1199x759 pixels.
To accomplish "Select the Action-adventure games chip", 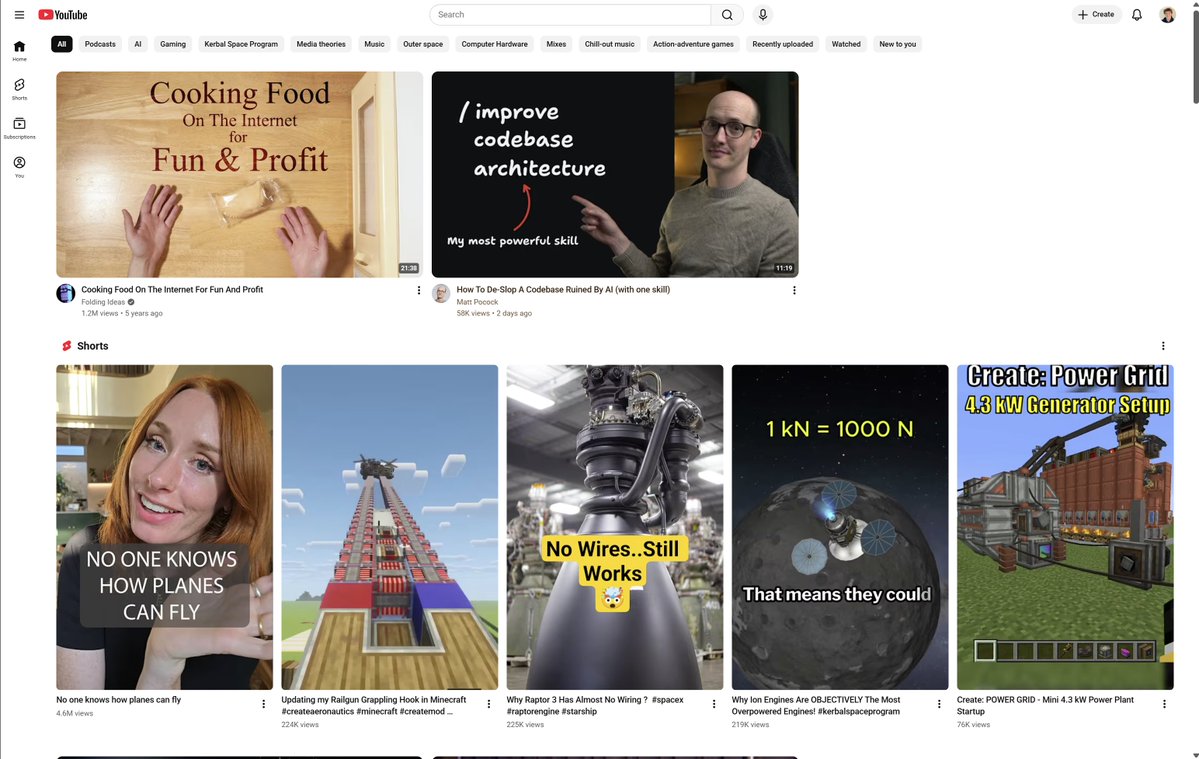I will [693, 44].
